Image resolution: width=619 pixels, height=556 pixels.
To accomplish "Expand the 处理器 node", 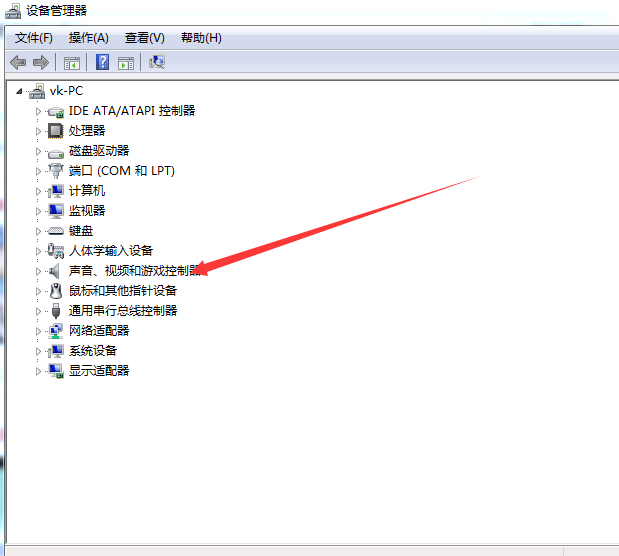I will tap(38, 131).
